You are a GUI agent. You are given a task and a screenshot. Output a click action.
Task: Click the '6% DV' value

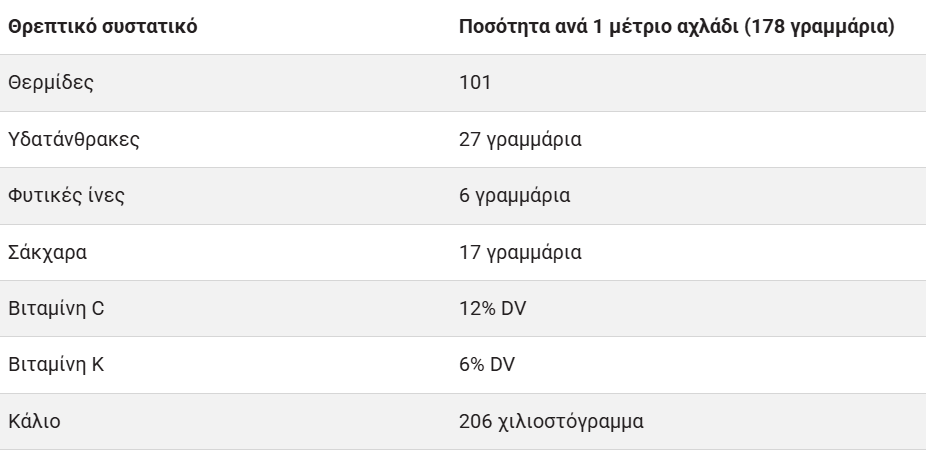click(487, 365)
